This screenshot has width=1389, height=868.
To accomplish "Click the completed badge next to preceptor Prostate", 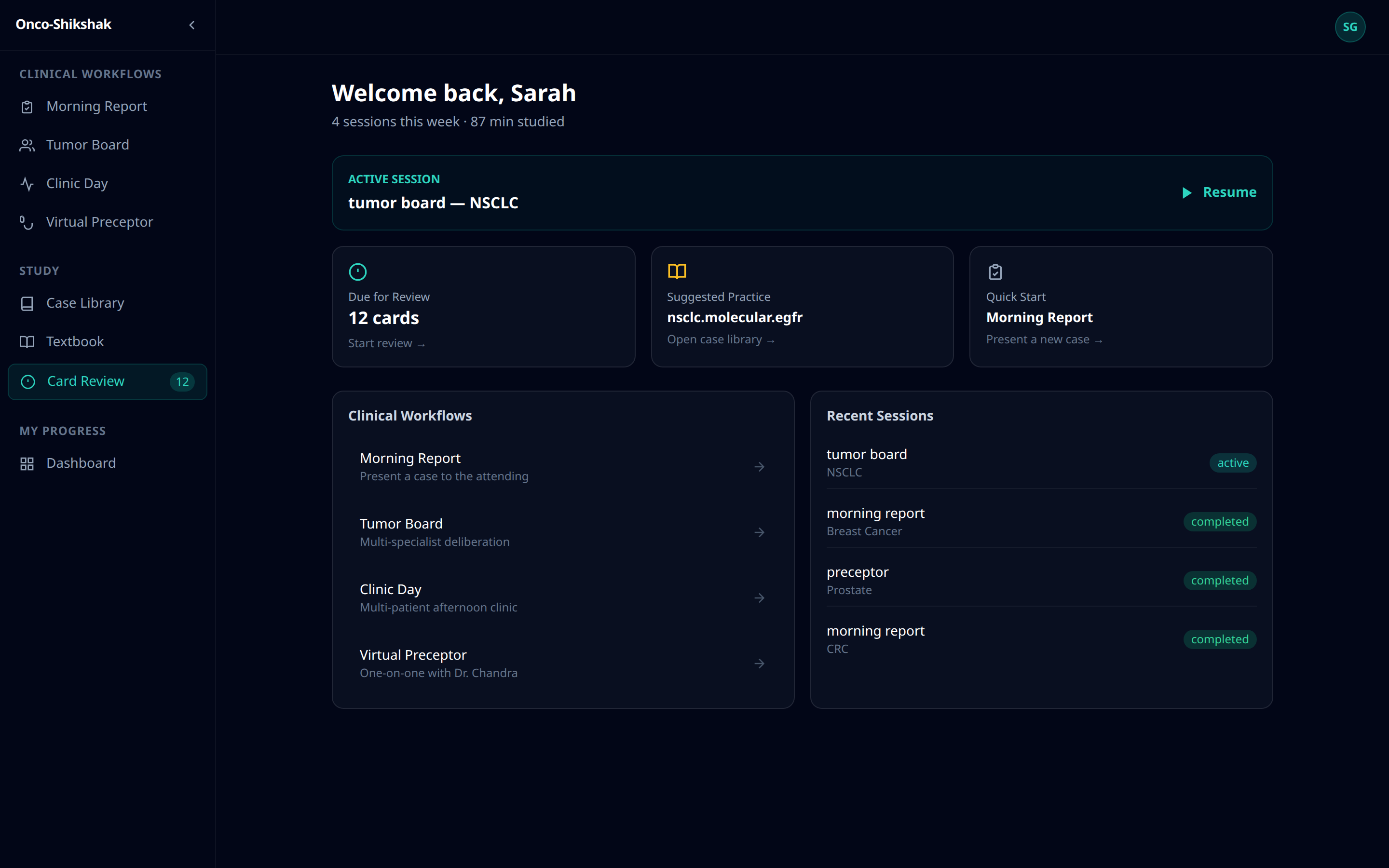I will click(1220, 581).
